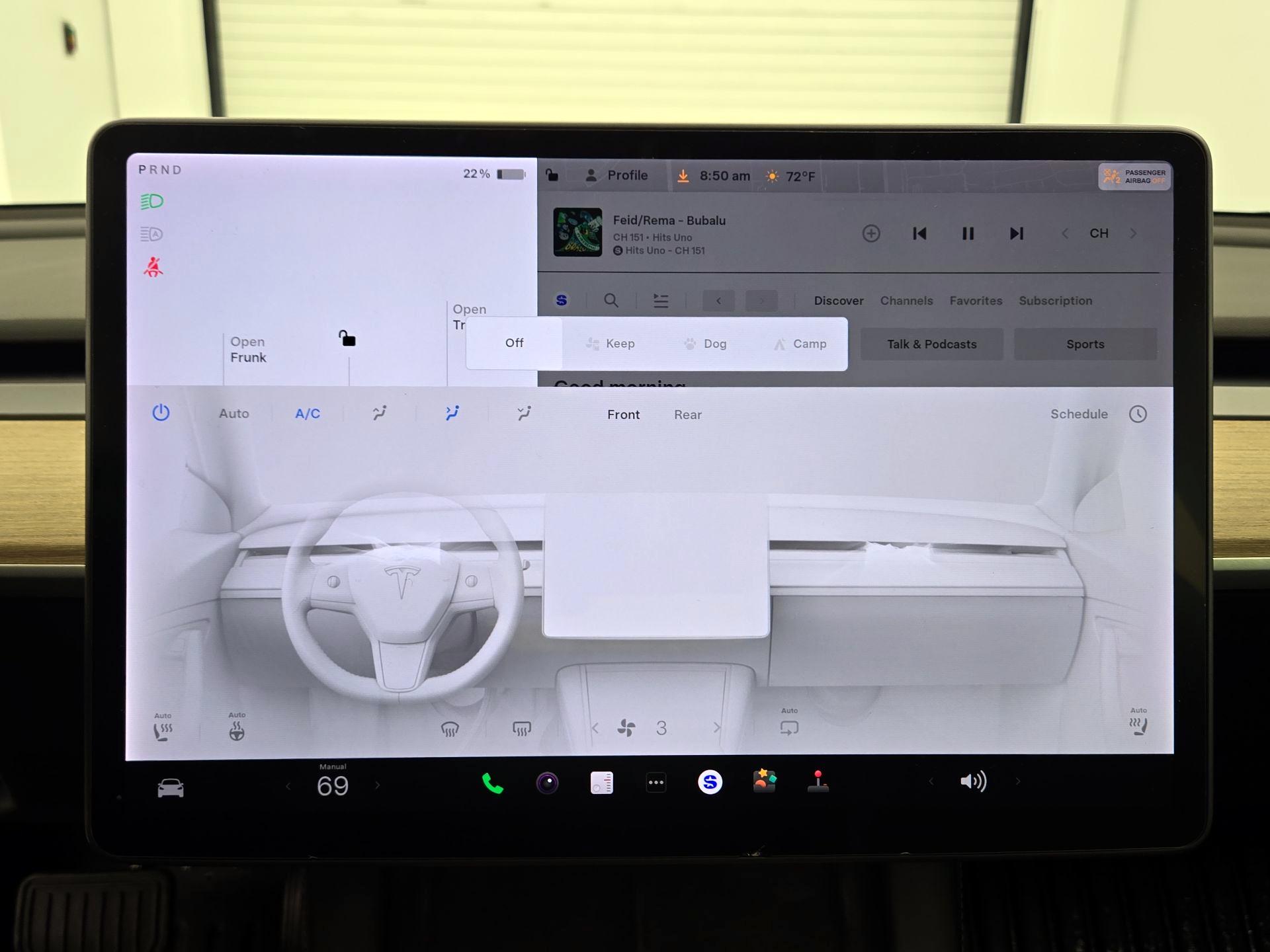Increase fan speed with right chevron
This screenshot has width=1270, height=952.
pyautogui.click(x=717, y=727)
